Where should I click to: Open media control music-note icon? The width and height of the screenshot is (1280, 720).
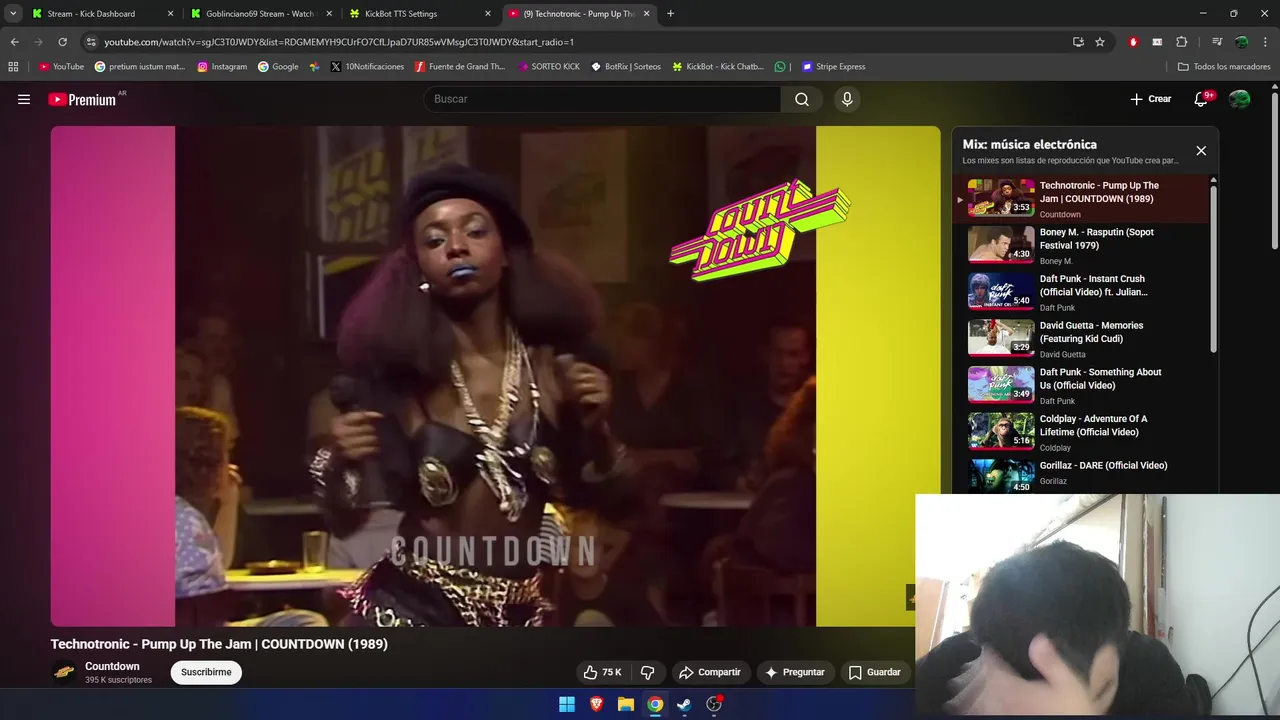1217,42
